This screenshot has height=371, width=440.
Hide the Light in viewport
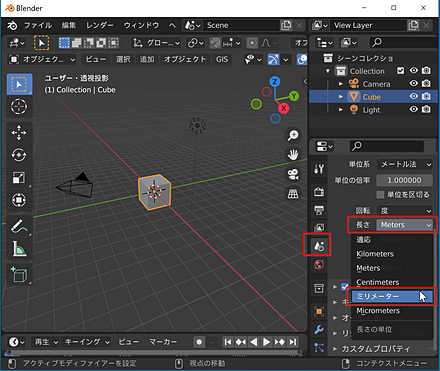413,109
